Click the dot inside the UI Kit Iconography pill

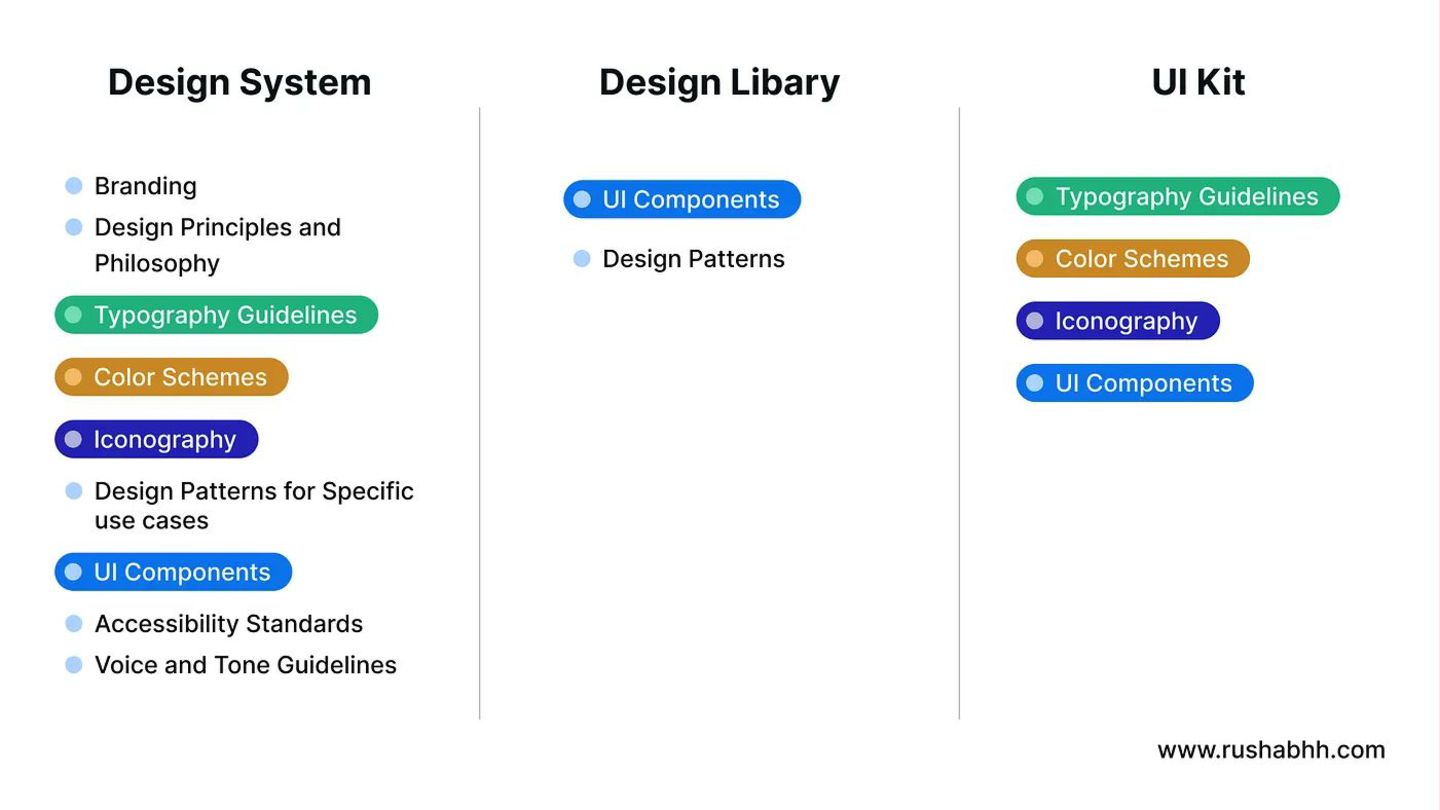pyautogui.click(x=1034, y=321)
